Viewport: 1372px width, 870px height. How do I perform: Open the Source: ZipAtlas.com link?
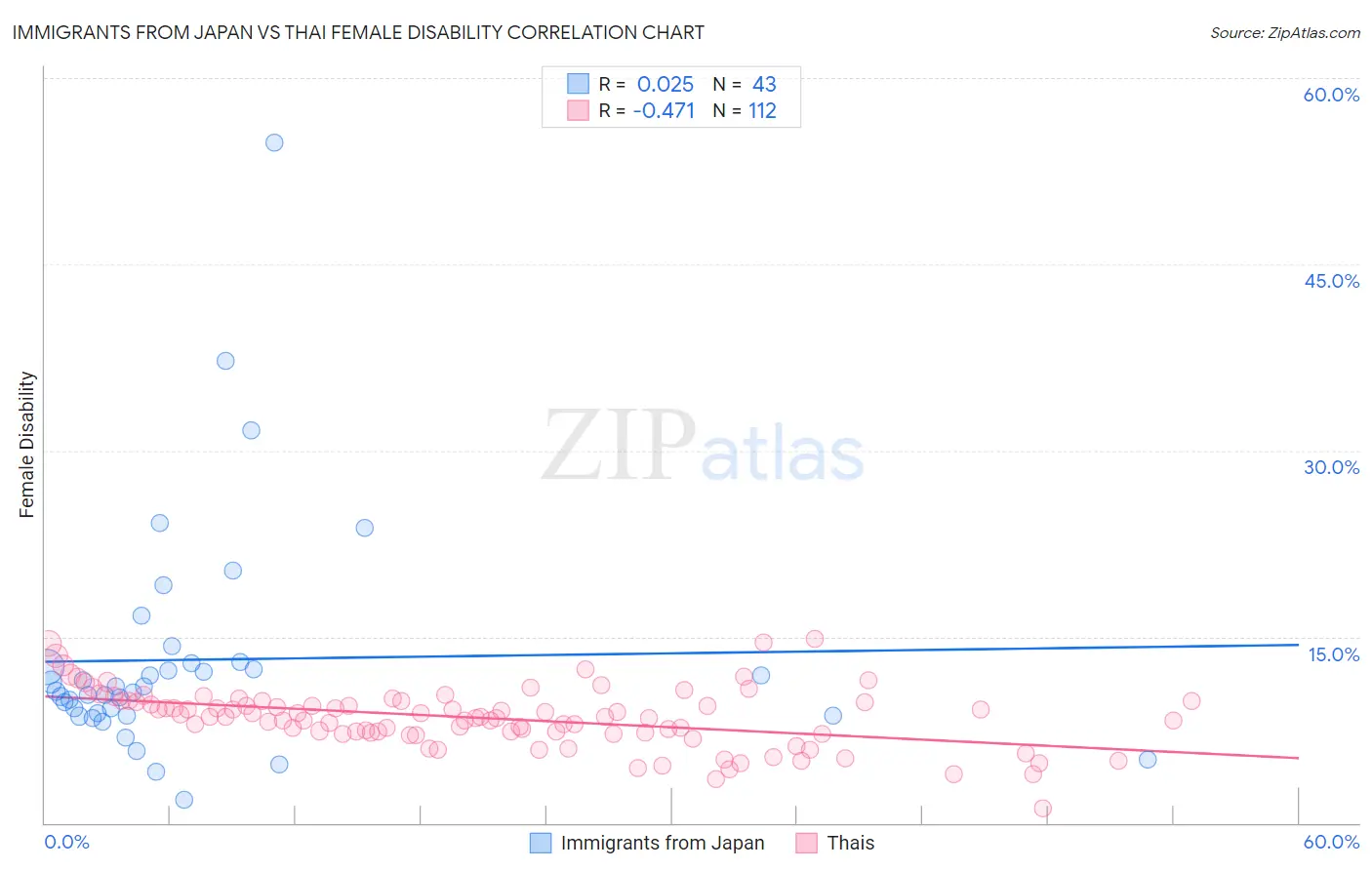(x=1285, y=32)
